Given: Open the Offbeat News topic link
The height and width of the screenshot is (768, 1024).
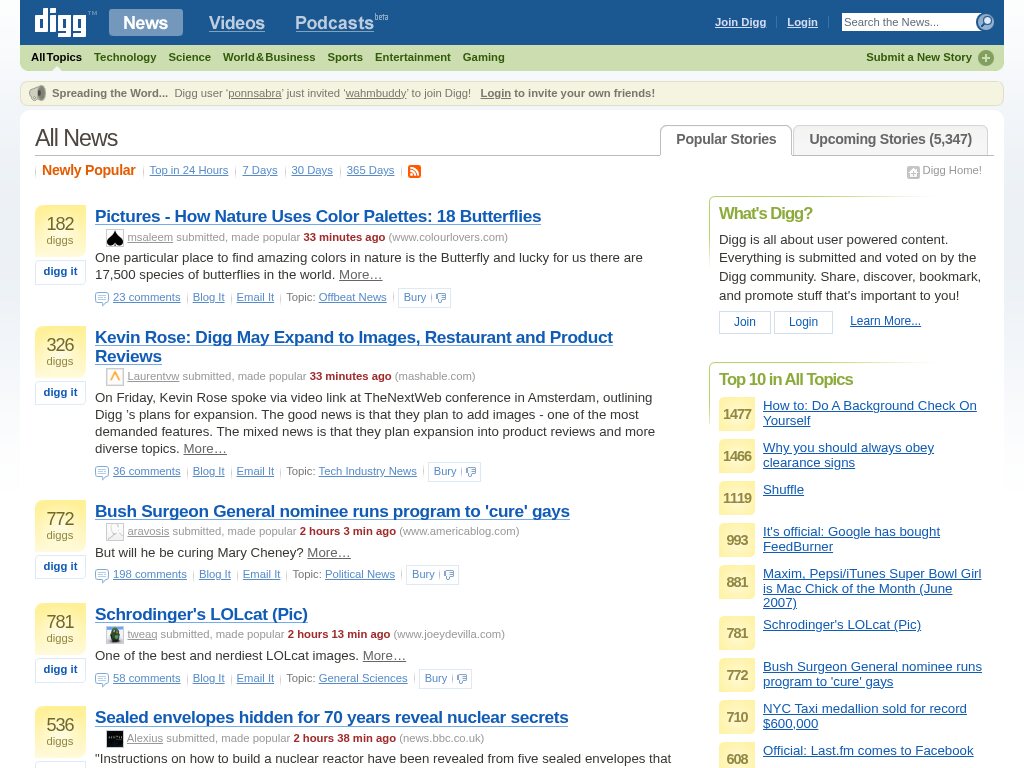Looking at the screenshot, I should click(353, 297).
